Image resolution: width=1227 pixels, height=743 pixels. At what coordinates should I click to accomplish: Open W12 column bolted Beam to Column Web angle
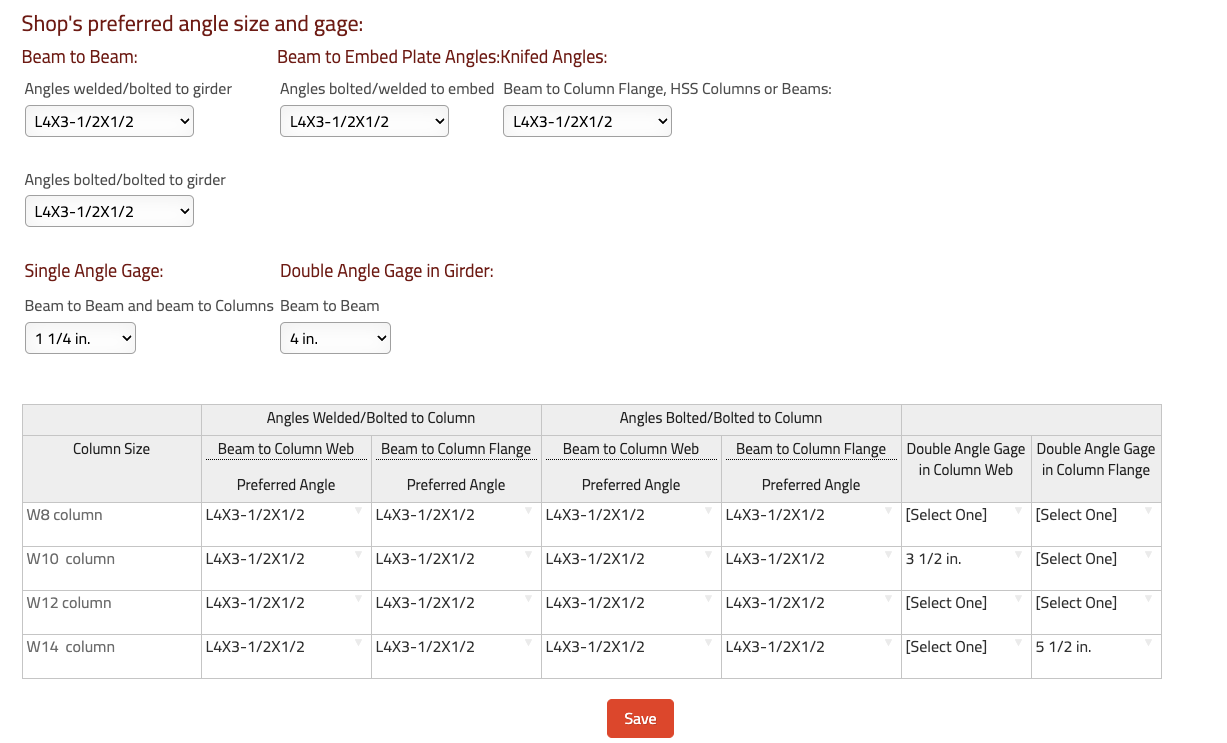pyautogui.click(x=630, y=603)
